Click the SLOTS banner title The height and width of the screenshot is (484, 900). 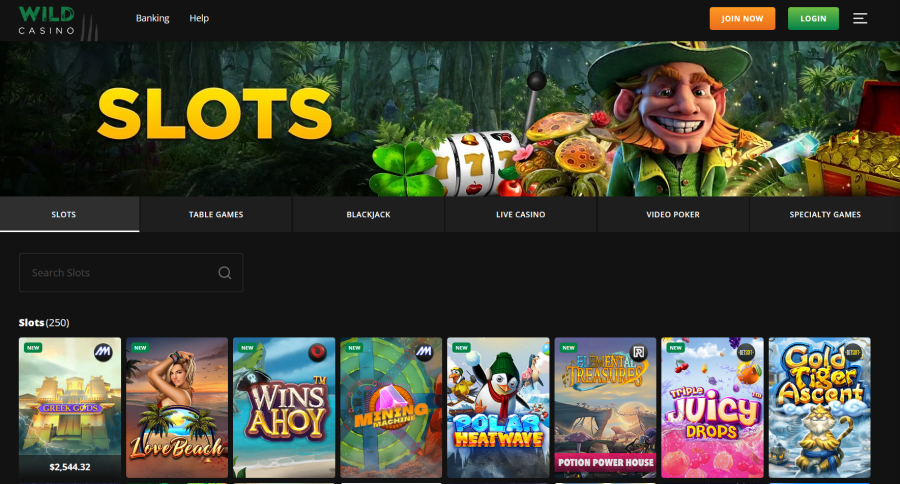point(215,115)
